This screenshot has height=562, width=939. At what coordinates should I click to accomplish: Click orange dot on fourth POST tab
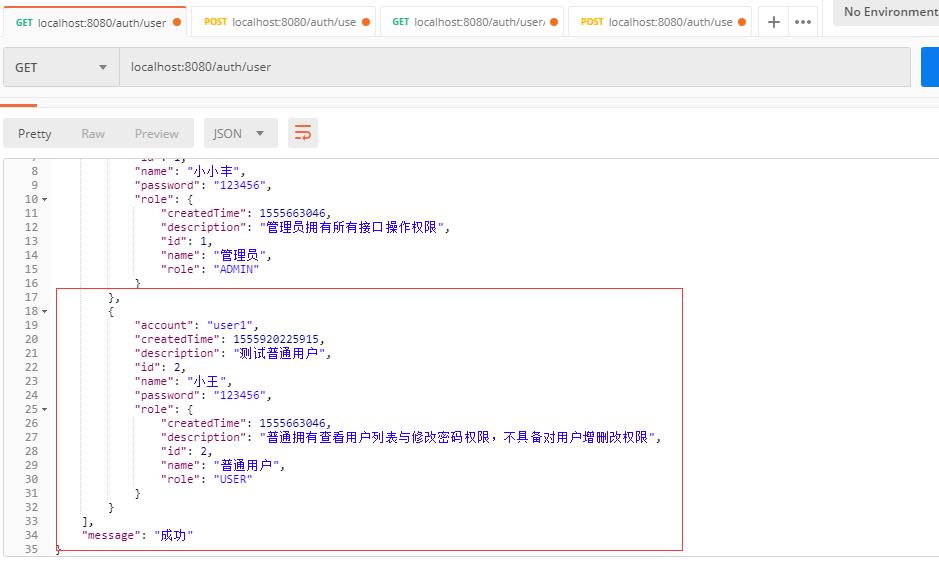coord(742,22)
